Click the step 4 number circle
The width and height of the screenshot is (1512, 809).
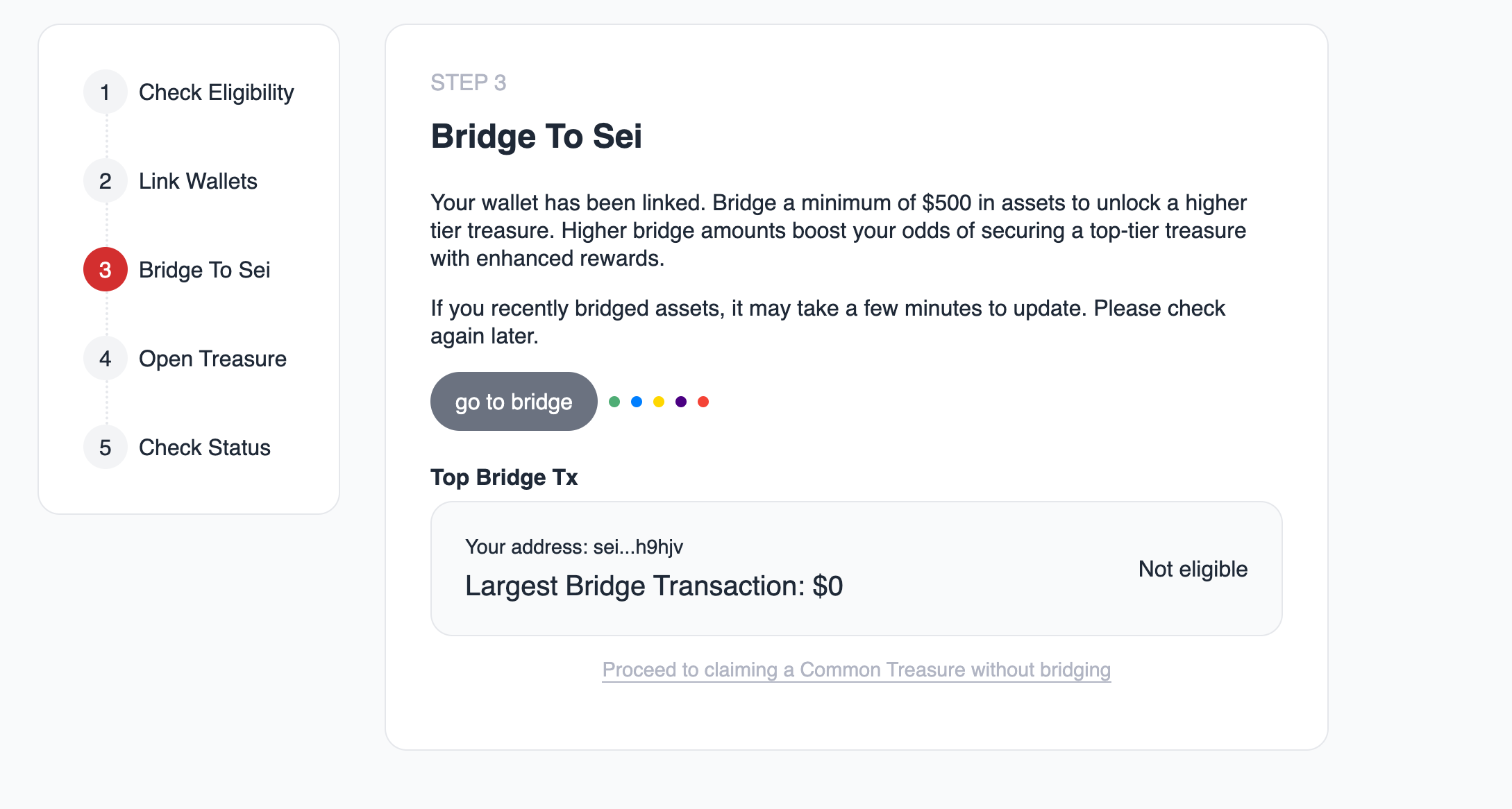coord(106,358)
